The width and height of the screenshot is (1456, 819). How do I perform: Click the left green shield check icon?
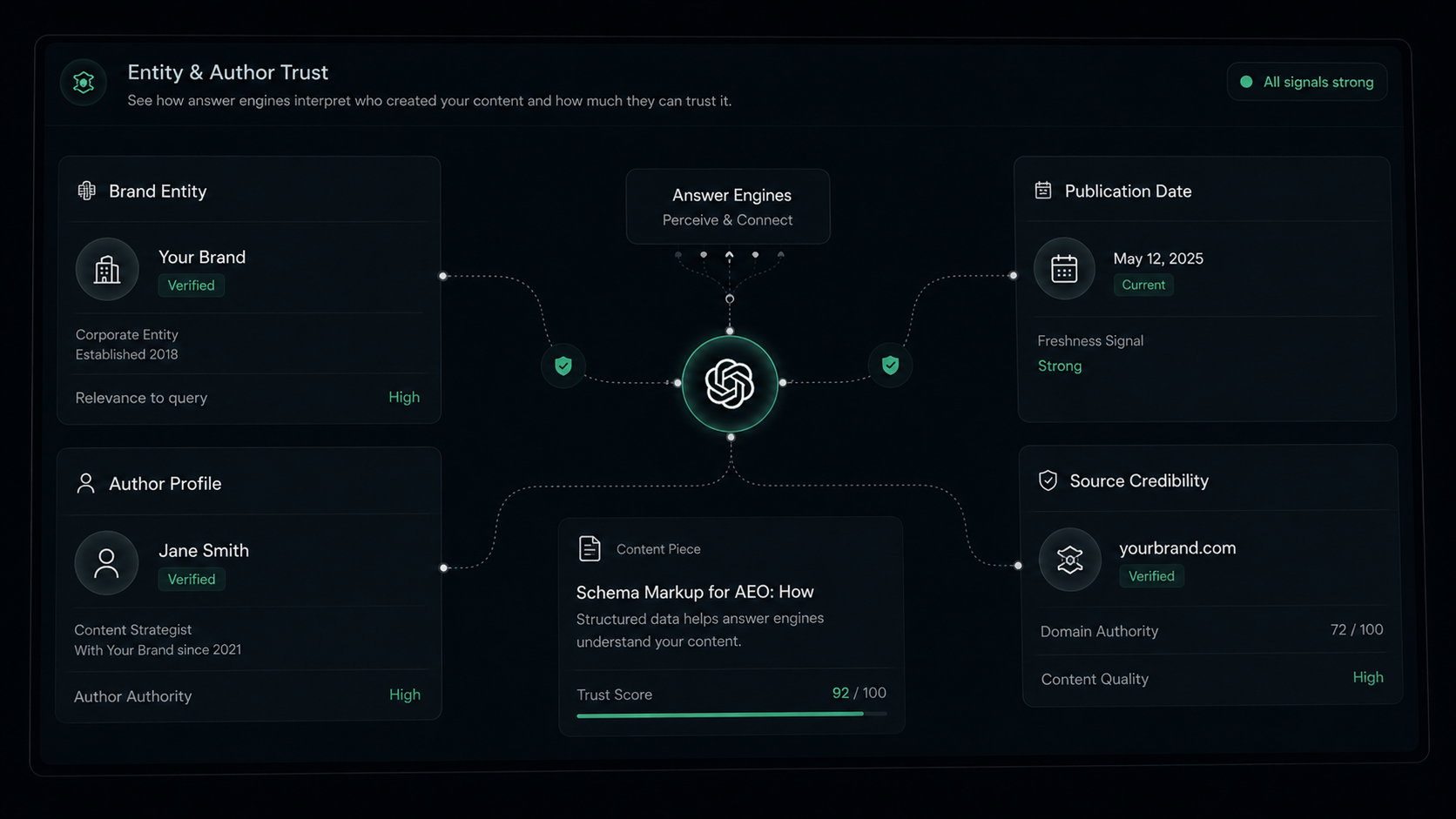pos(563,366)
